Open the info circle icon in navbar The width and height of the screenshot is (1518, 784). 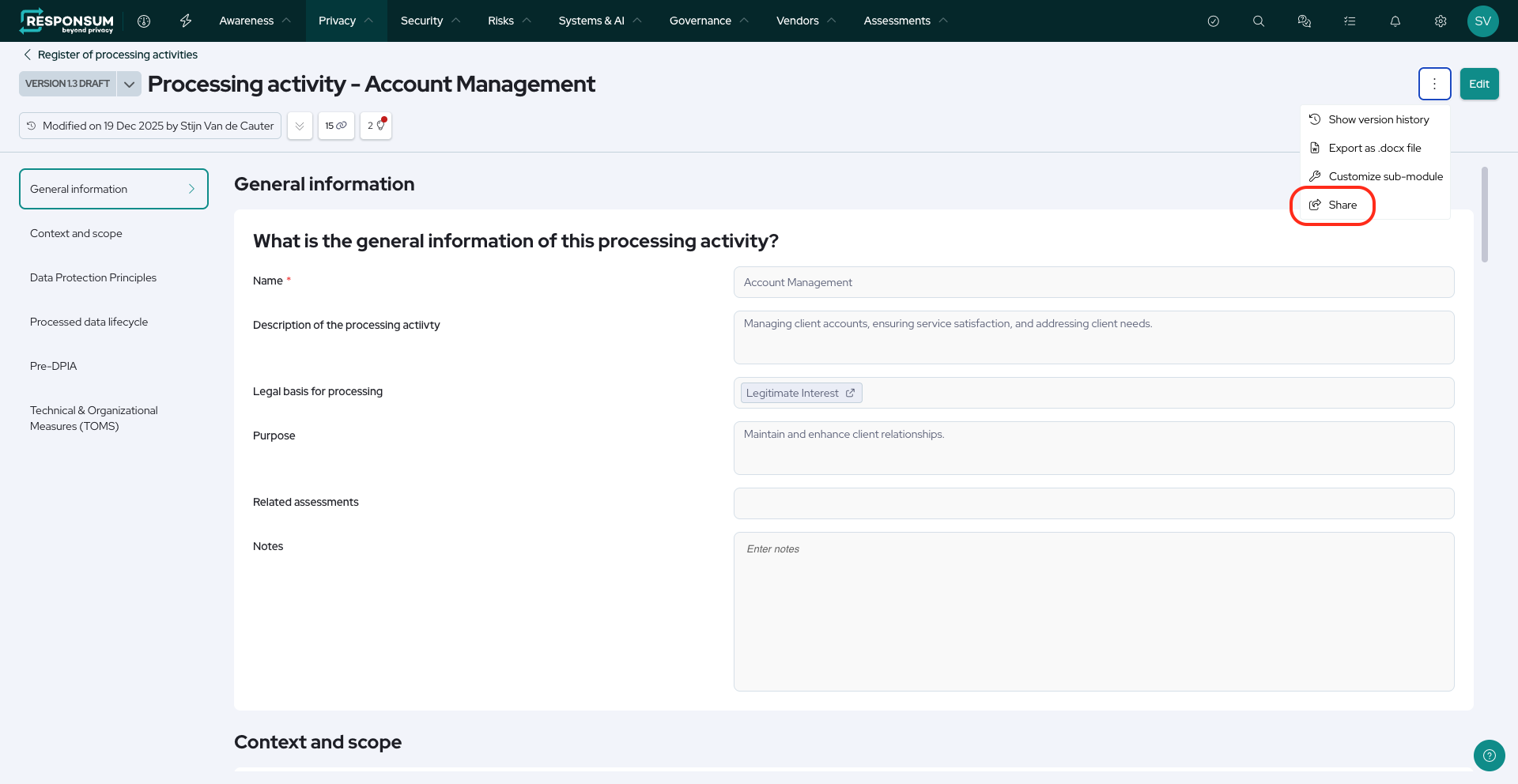144,21
